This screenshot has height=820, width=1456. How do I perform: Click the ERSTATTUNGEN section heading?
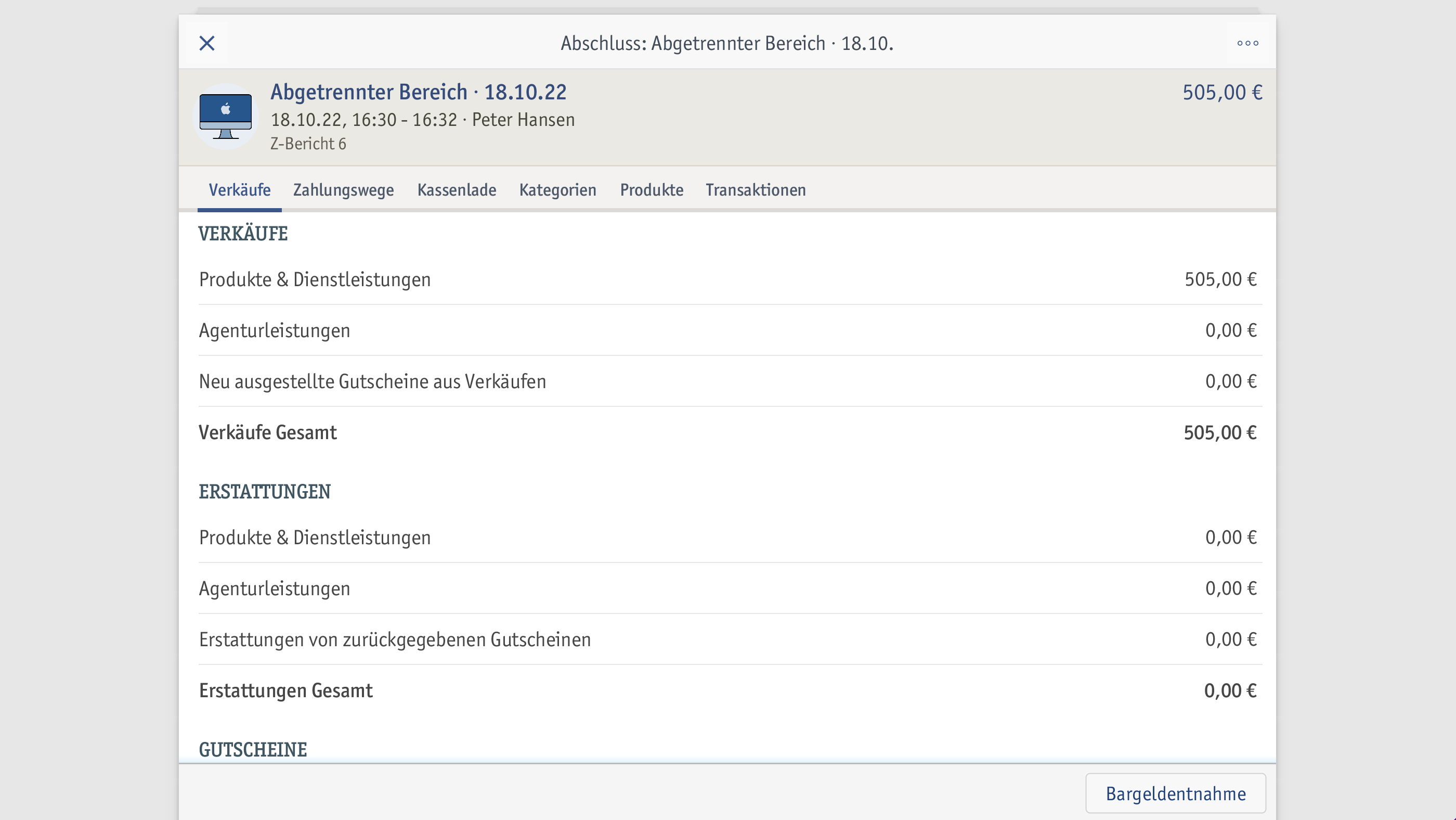(265, 492)
